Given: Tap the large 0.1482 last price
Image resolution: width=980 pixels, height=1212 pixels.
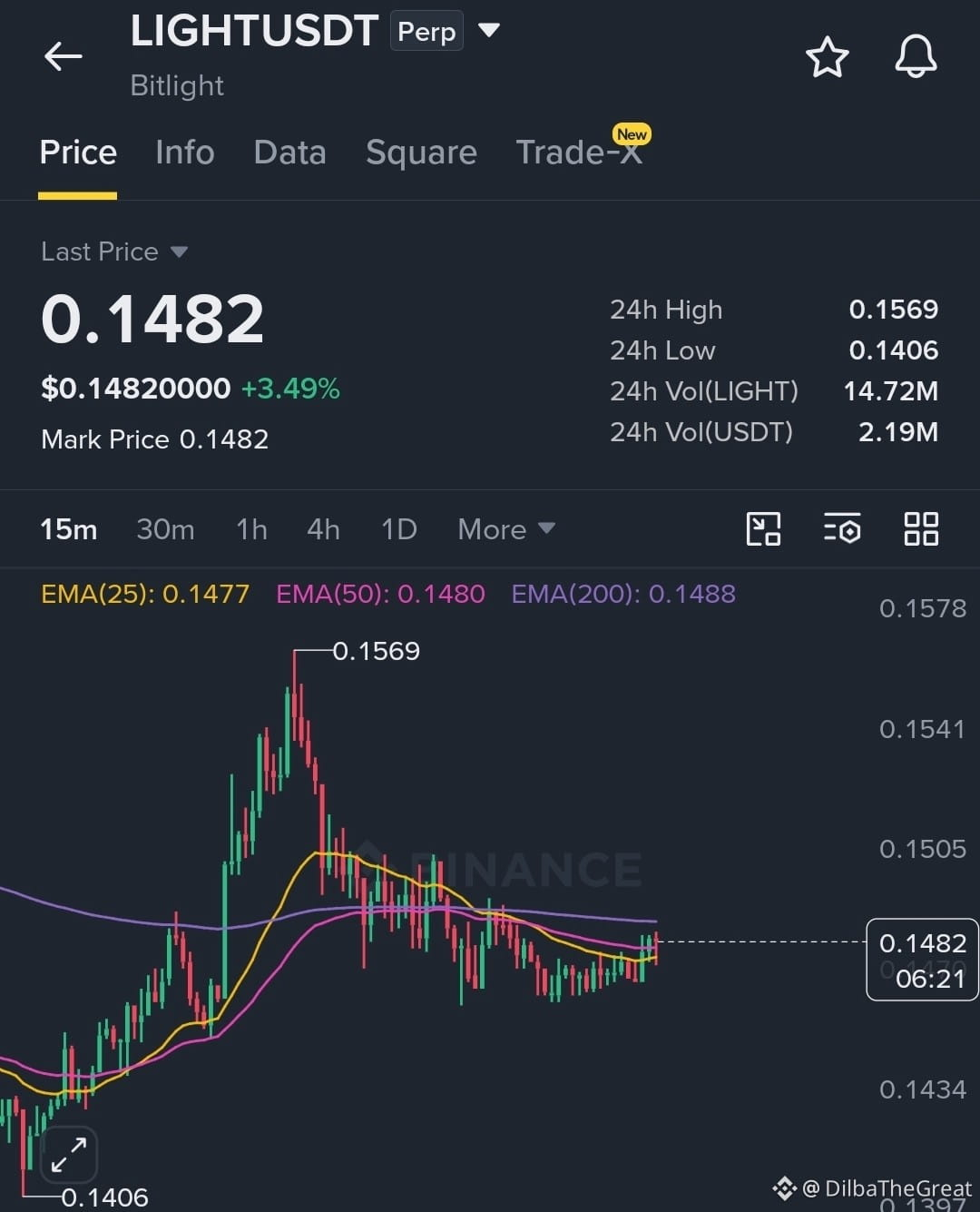Looking at the screenshot, I should pos(152,319).
